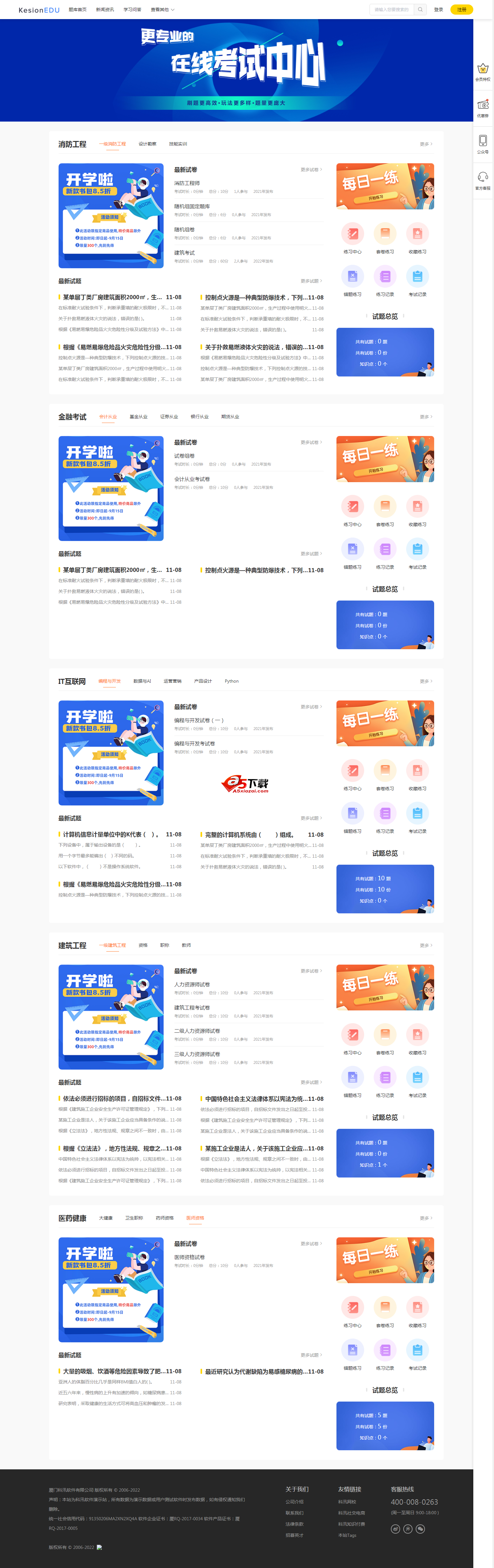Screen dimensions: 494x1568
Task: Open 考试记录 icon in 医药健康 section
Action: pyautogui.click(x=417, y=1350)
